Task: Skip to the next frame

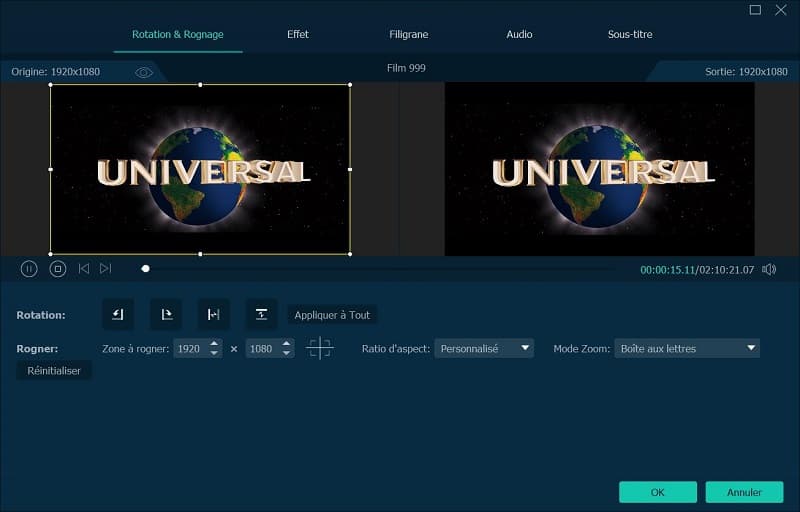Action: 106,269
